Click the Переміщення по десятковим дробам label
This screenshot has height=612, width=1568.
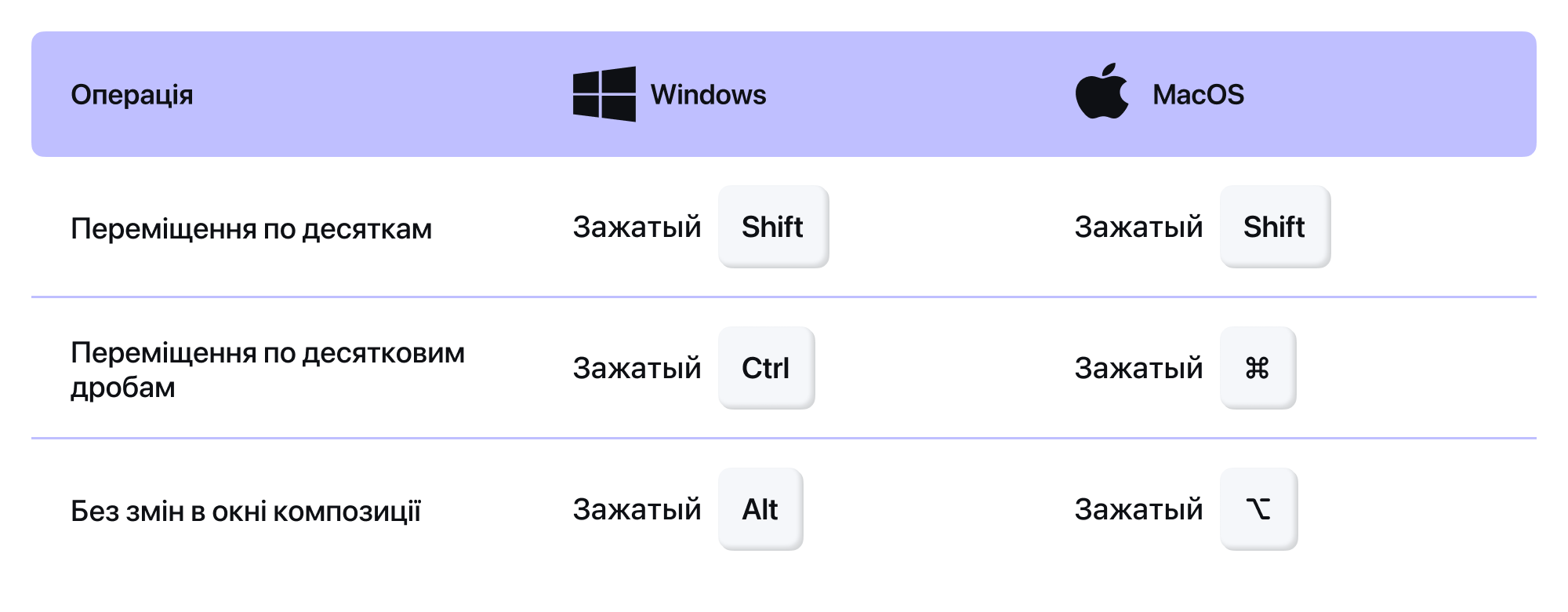click(x=267, y=370)
